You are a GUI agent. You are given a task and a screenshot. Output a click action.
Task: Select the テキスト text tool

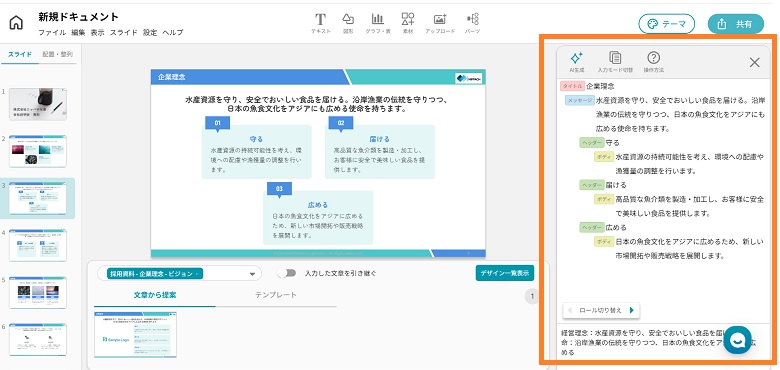point(320,23)
